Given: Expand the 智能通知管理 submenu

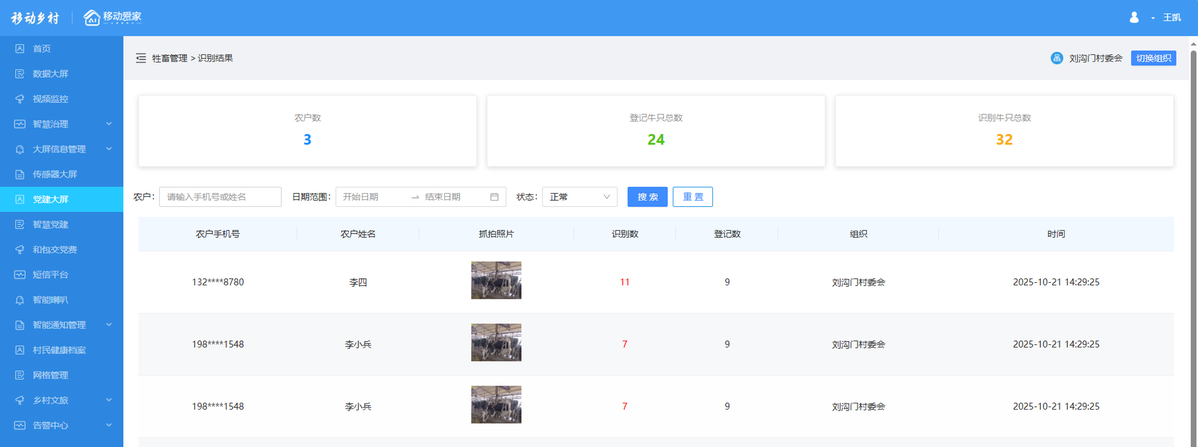Looking at the screenshot, I should pos(108,324).
